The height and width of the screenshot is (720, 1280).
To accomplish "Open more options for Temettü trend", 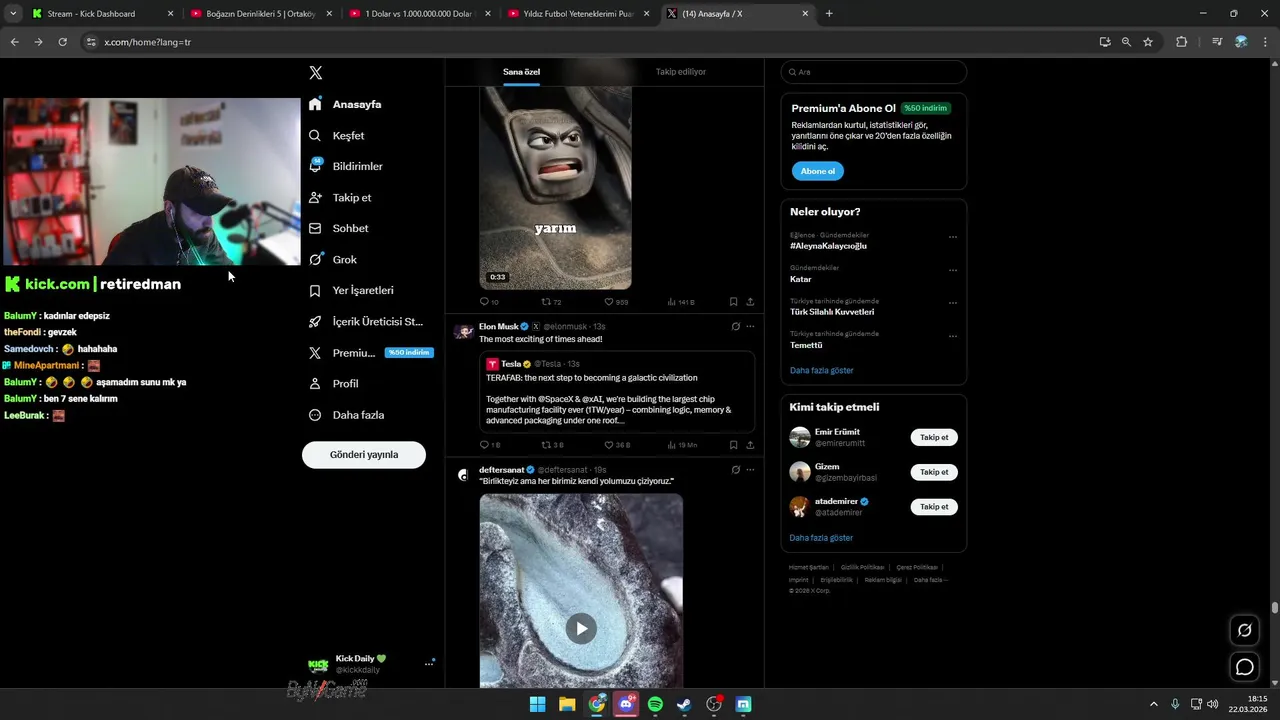I will click(952, 336).
